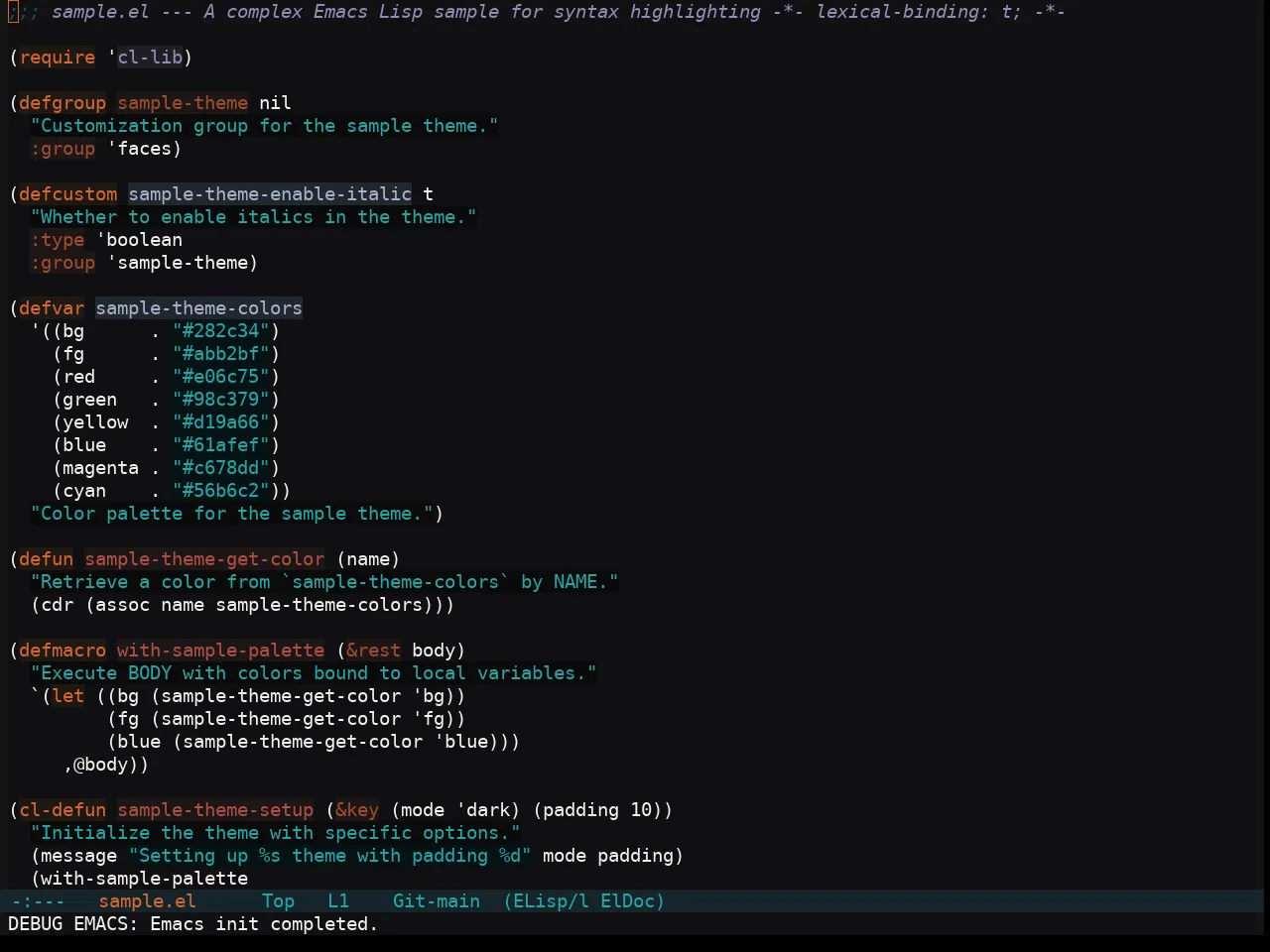This screenshot has height=952, width=1270.
Task: Click the :type keyword
Action: [x=58, y=240]
